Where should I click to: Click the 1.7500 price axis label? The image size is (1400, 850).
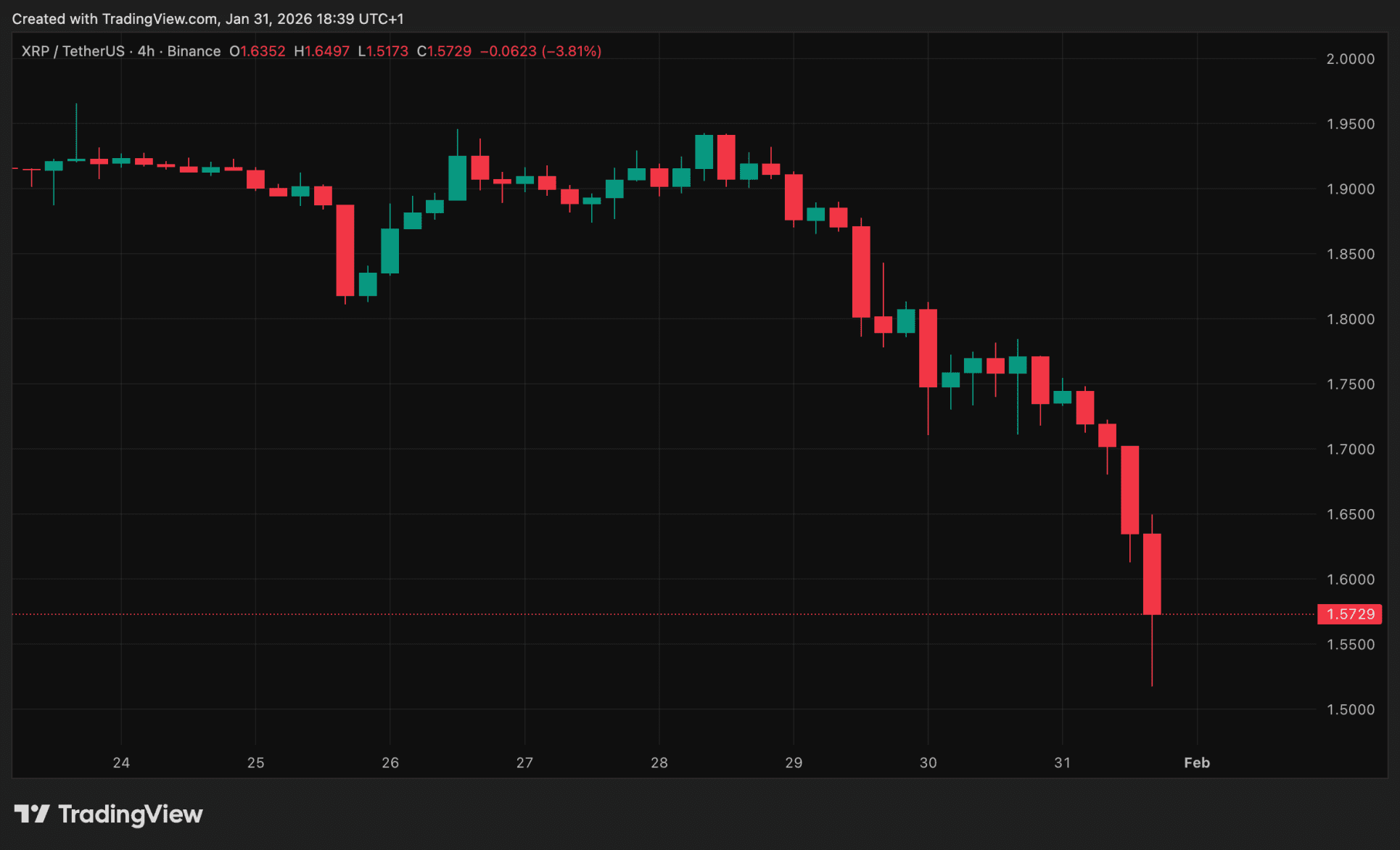[1350, 384]
